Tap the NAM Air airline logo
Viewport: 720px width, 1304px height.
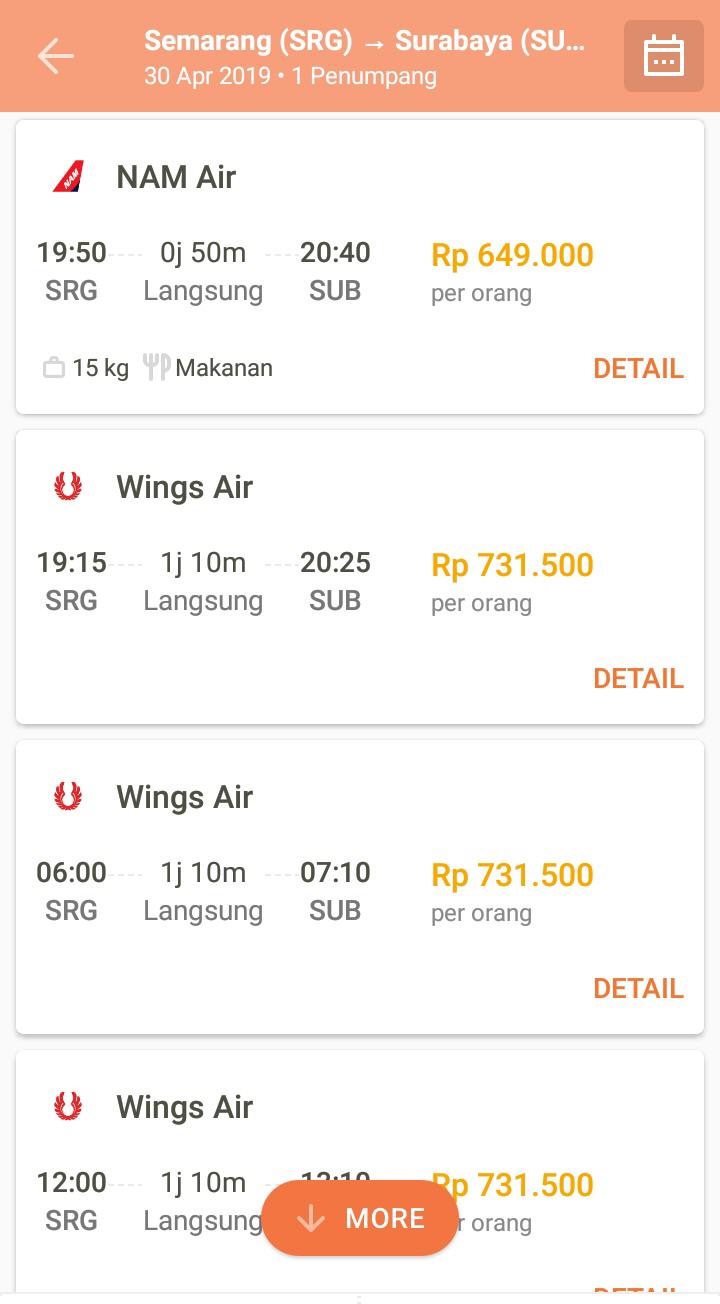coord(68,177)
